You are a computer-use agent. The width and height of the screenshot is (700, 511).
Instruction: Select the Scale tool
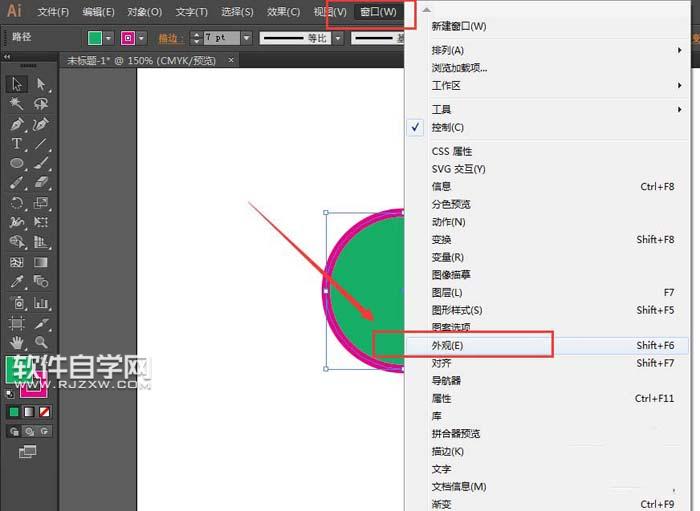pyautogui.click(x=41, y=203)
